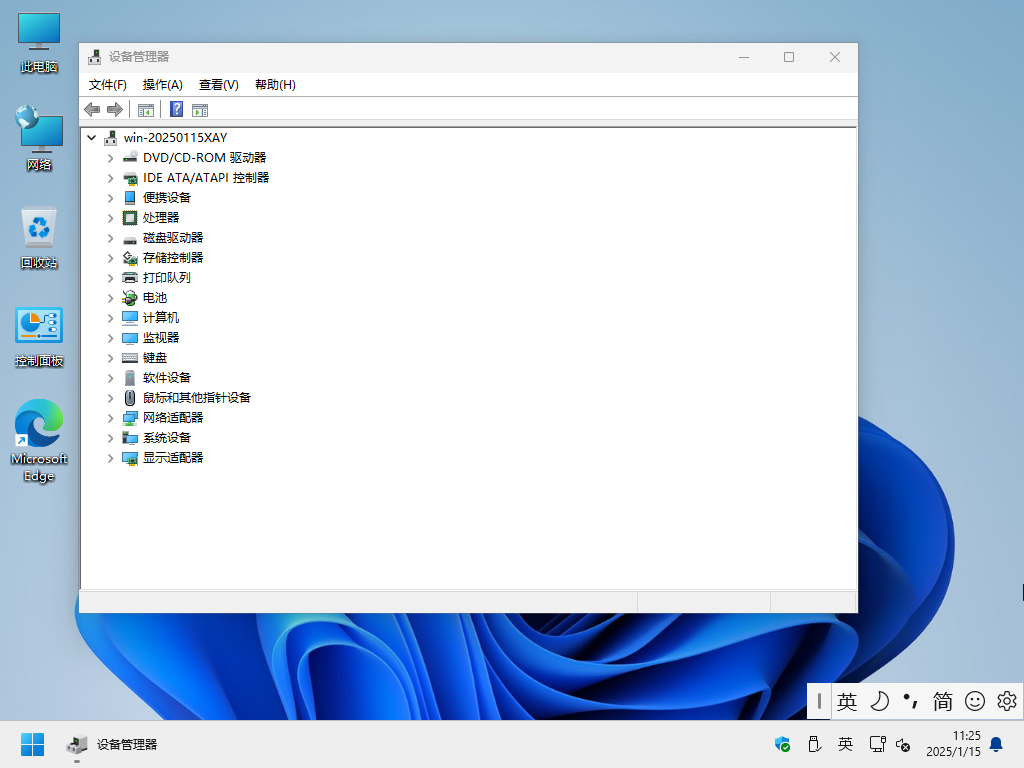Open IME settings gear icon

pos(1006,701)
